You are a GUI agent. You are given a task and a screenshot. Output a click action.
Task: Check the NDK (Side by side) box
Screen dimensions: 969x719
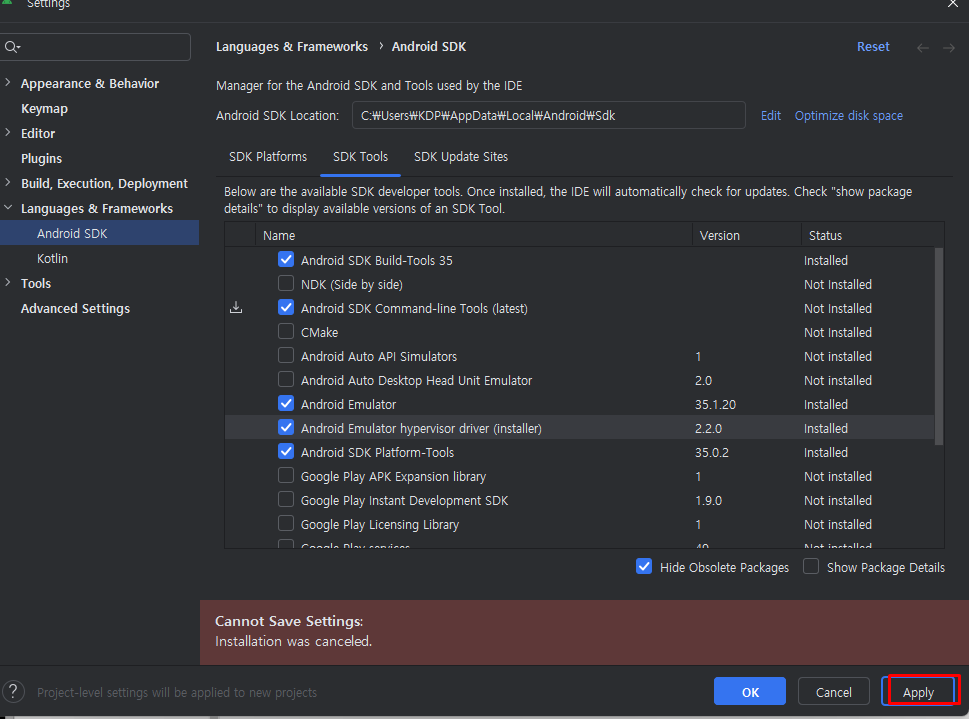[x=286, y=283]
